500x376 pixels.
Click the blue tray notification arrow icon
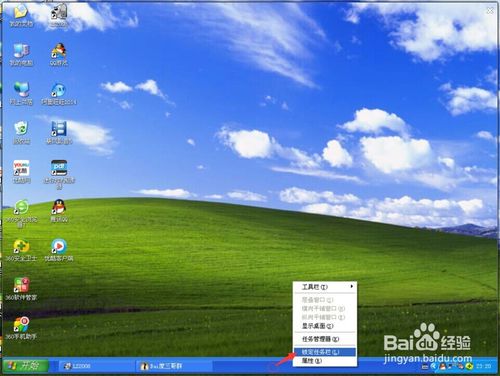tap(434, 366)
